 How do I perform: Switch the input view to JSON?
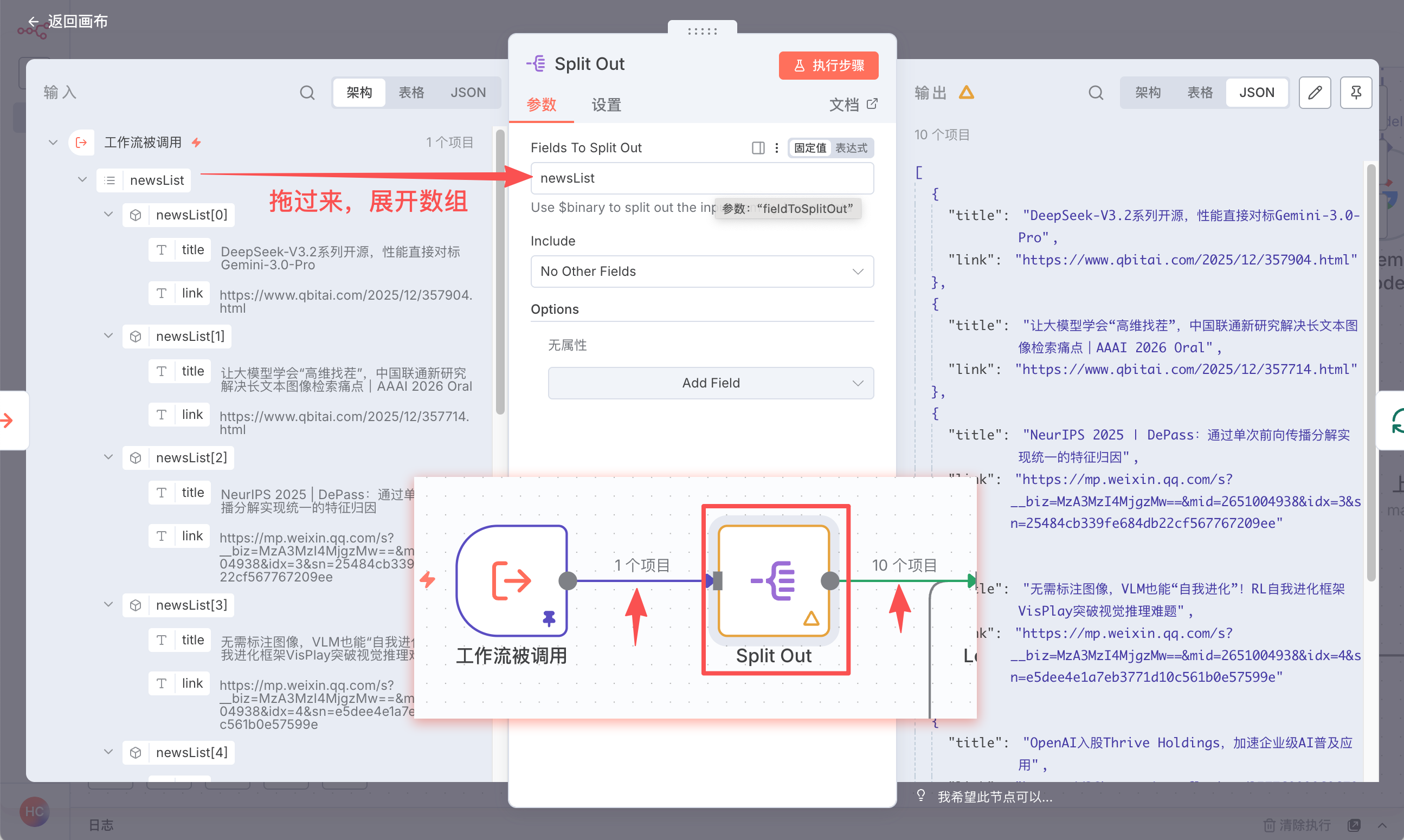pyautogui.click(x=468, y=92)
